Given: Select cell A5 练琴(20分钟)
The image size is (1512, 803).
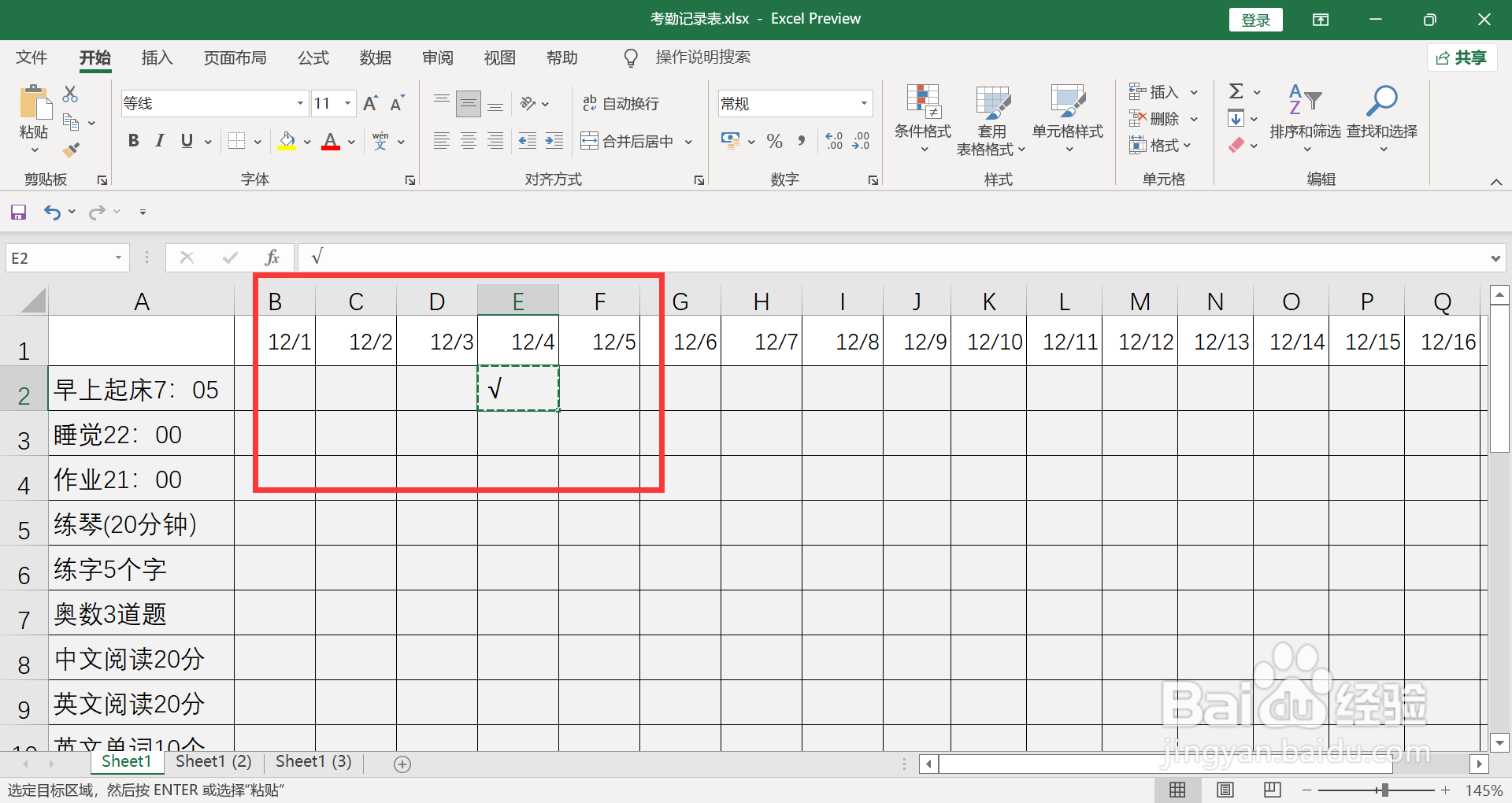Looking at the screenshot, I should (142, 524).
